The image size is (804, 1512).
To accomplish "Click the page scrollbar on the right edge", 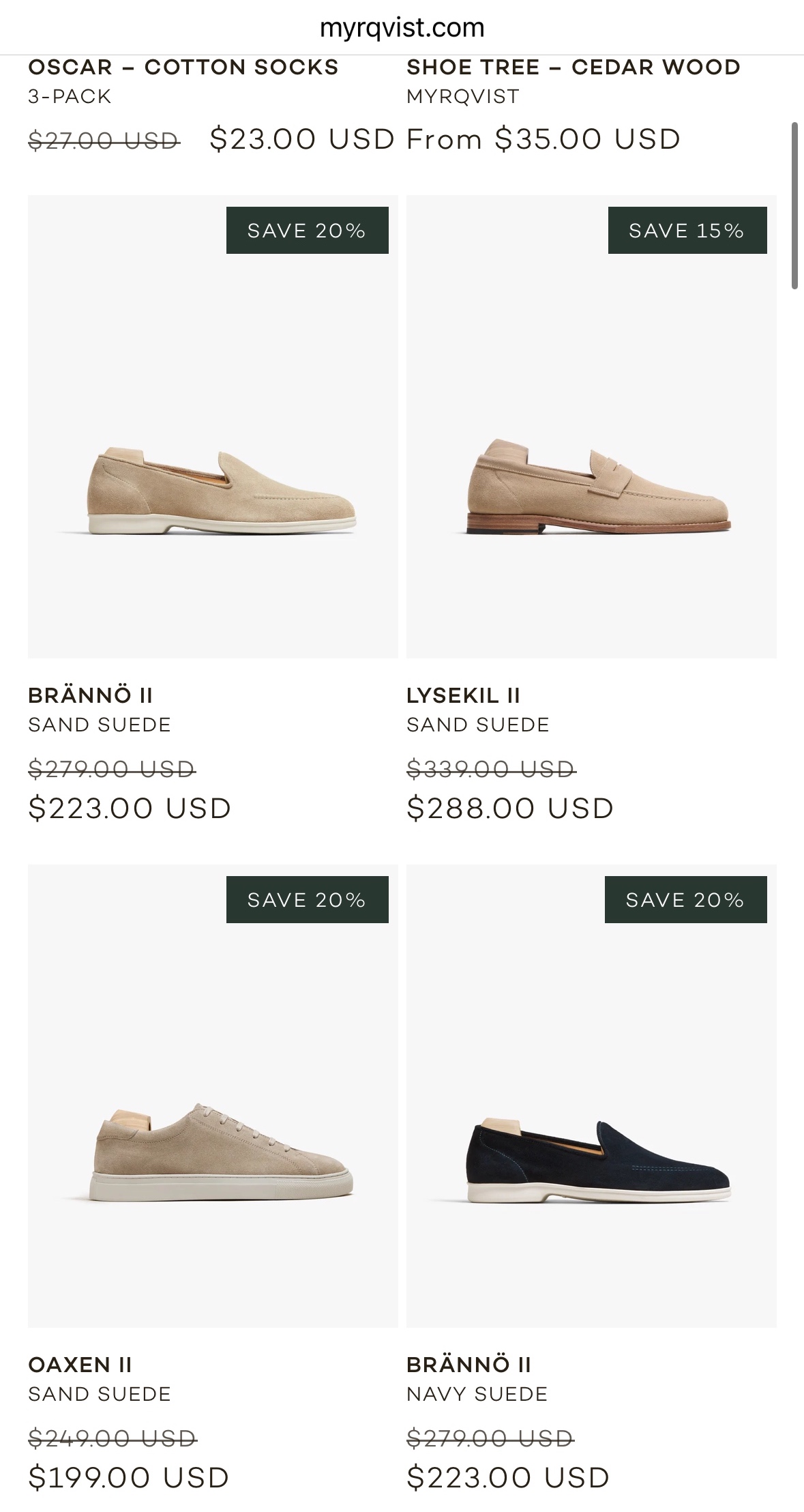I will [x=794, y=206].
